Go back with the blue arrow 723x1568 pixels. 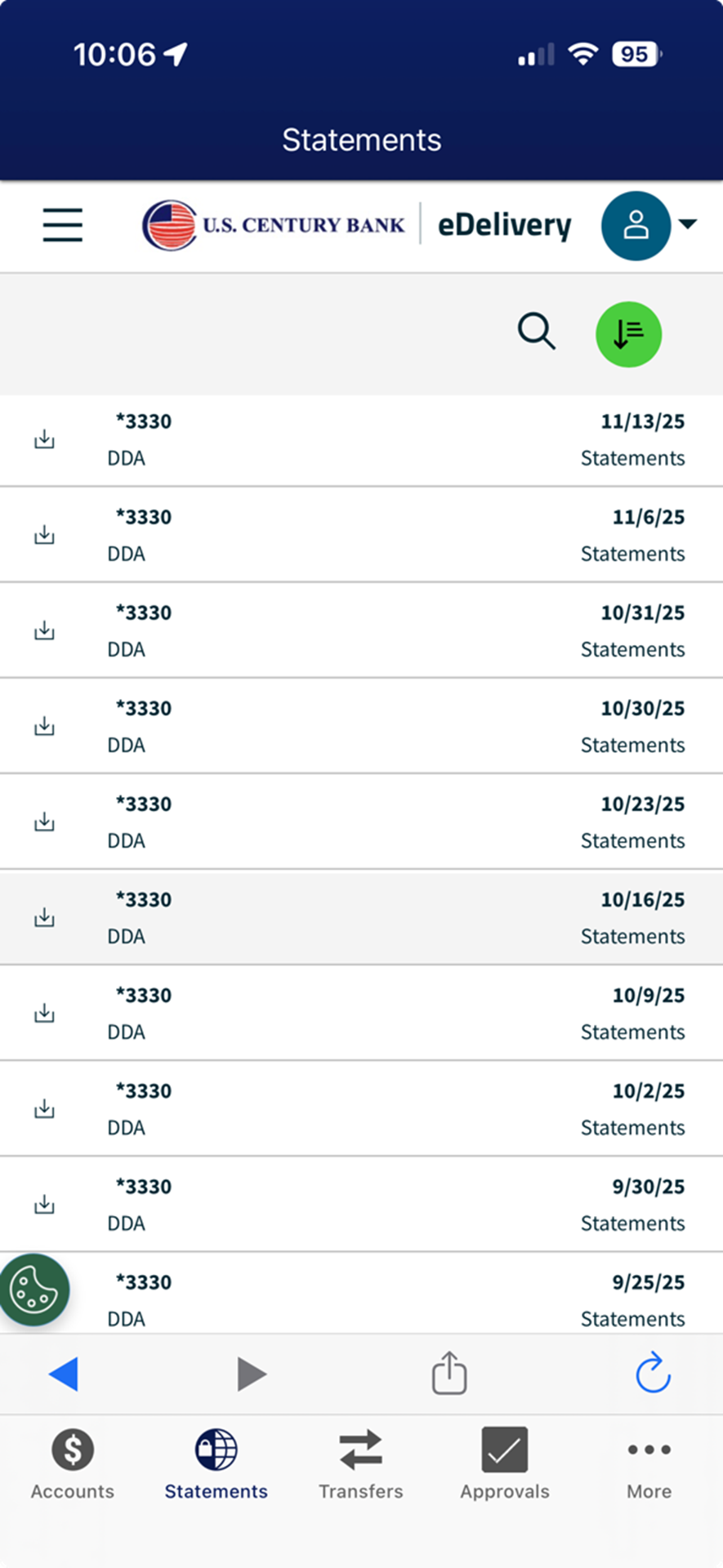pos(64,1374)
